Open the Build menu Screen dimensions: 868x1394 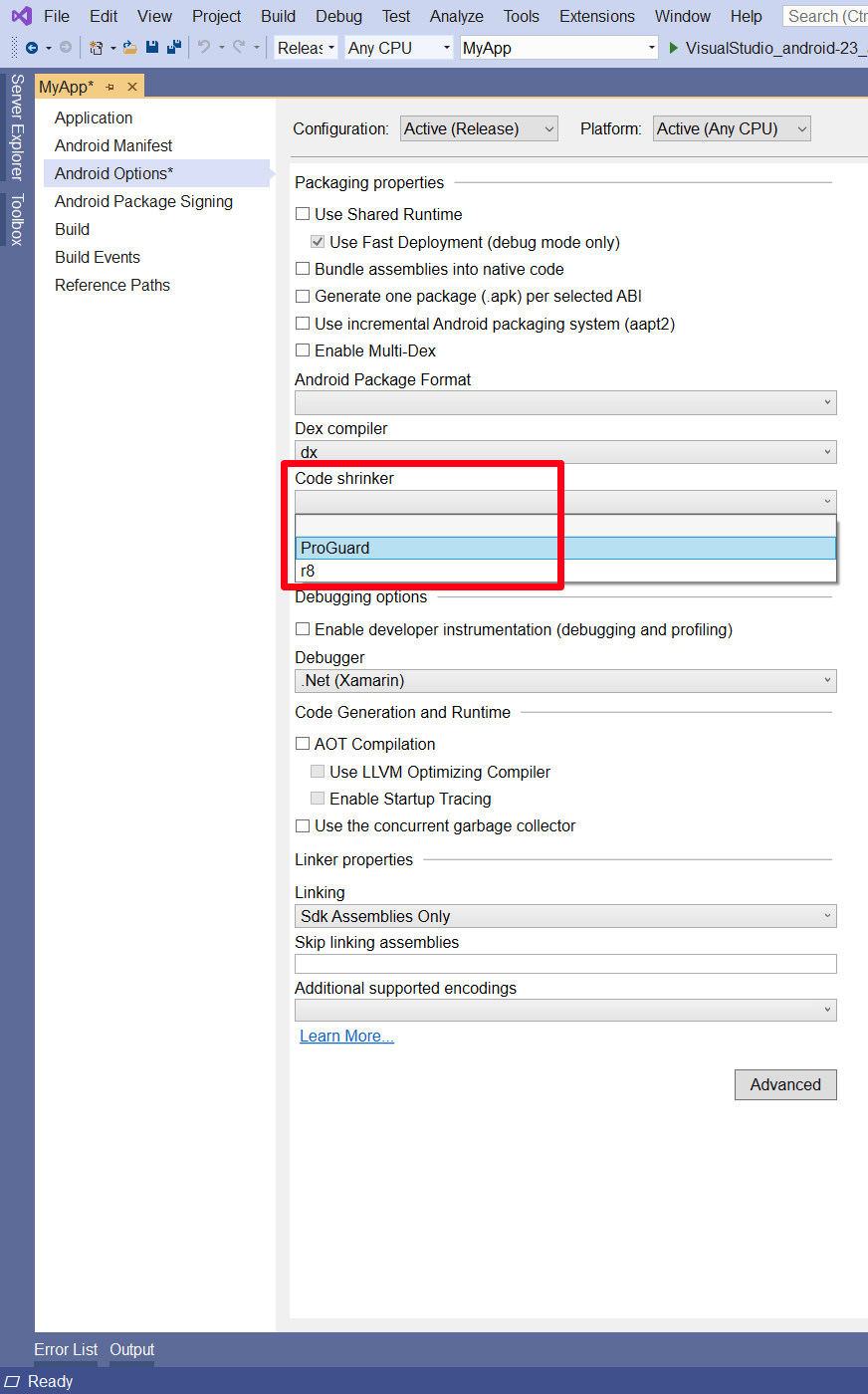278,16
